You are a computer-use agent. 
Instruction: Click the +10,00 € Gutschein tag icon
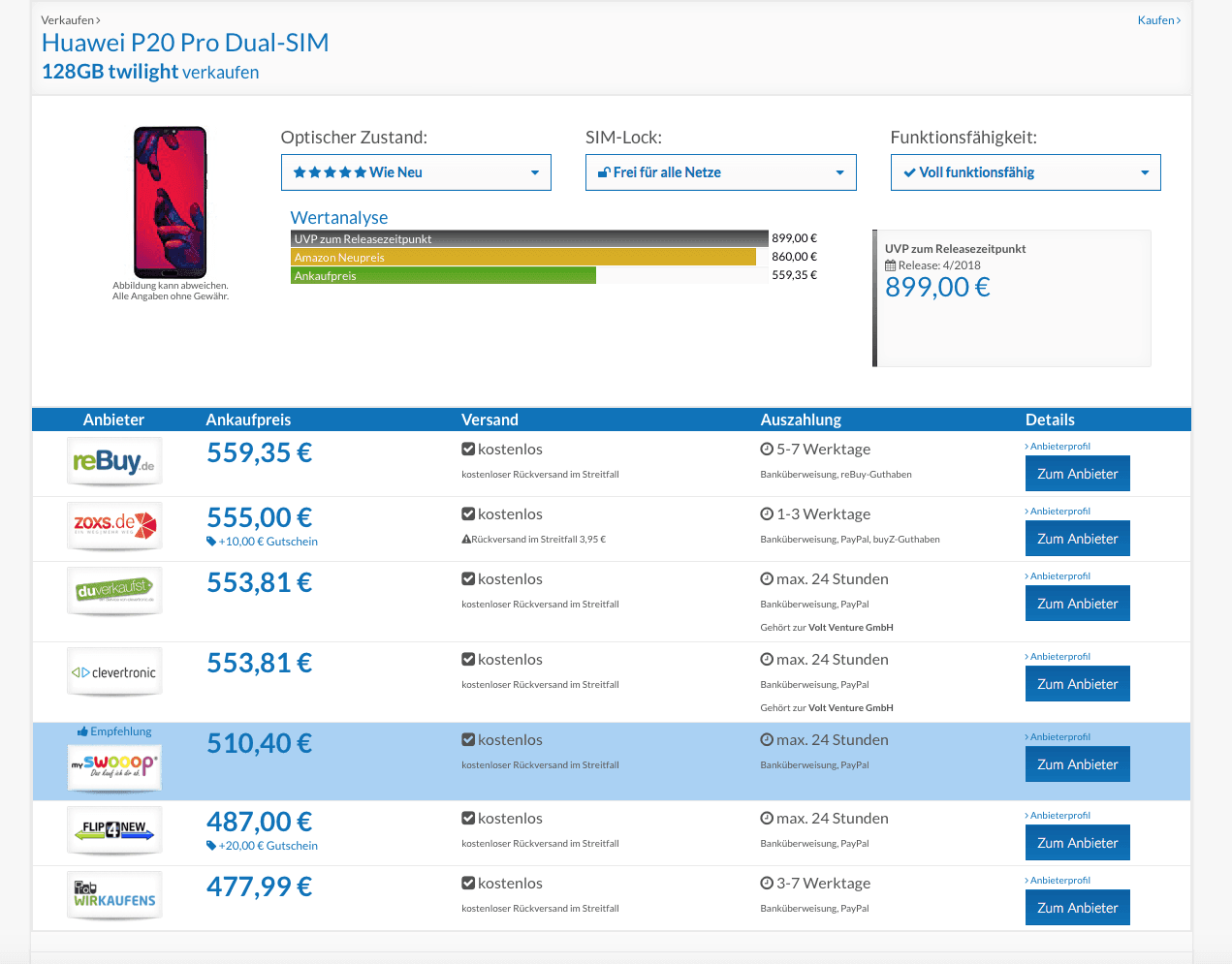[x=211, y=542]
